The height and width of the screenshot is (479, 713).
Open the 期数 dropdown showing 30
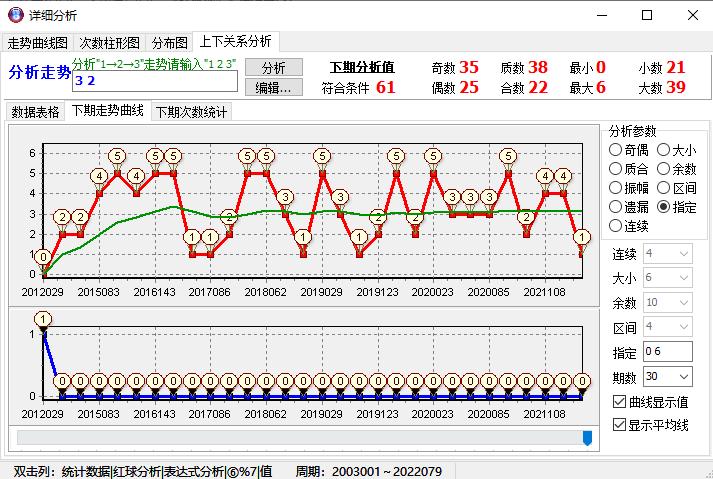(x=668, y=377)
